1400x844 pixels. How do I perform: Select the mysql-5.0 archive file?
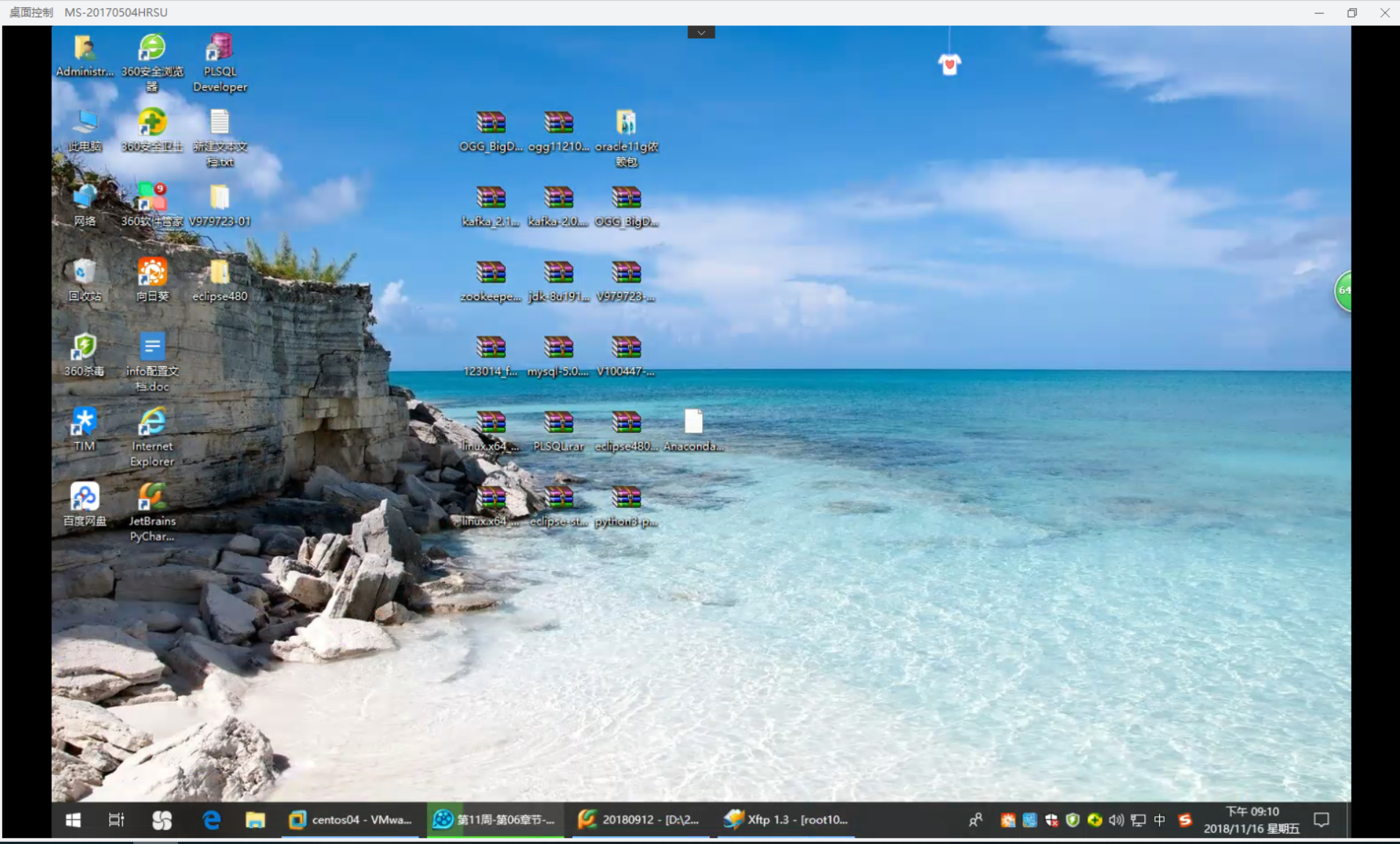558,348
